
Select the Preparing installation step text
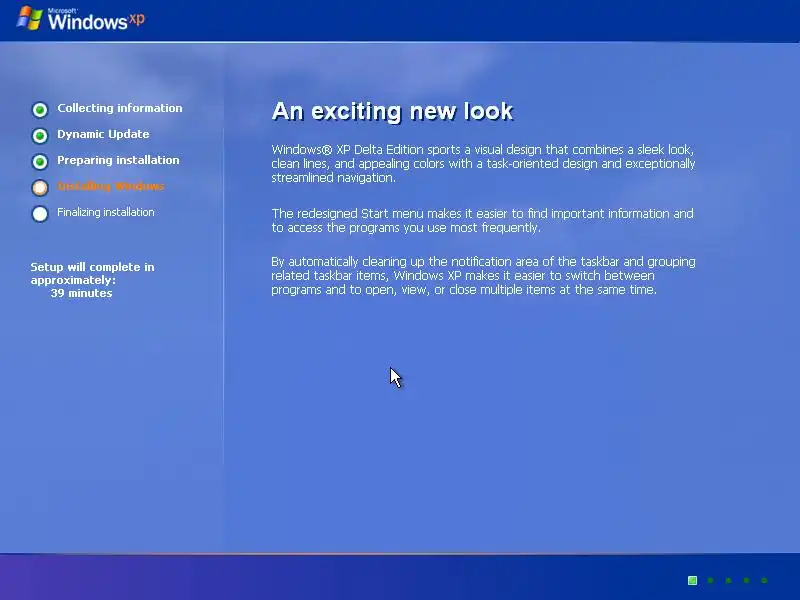coord(118,160)
